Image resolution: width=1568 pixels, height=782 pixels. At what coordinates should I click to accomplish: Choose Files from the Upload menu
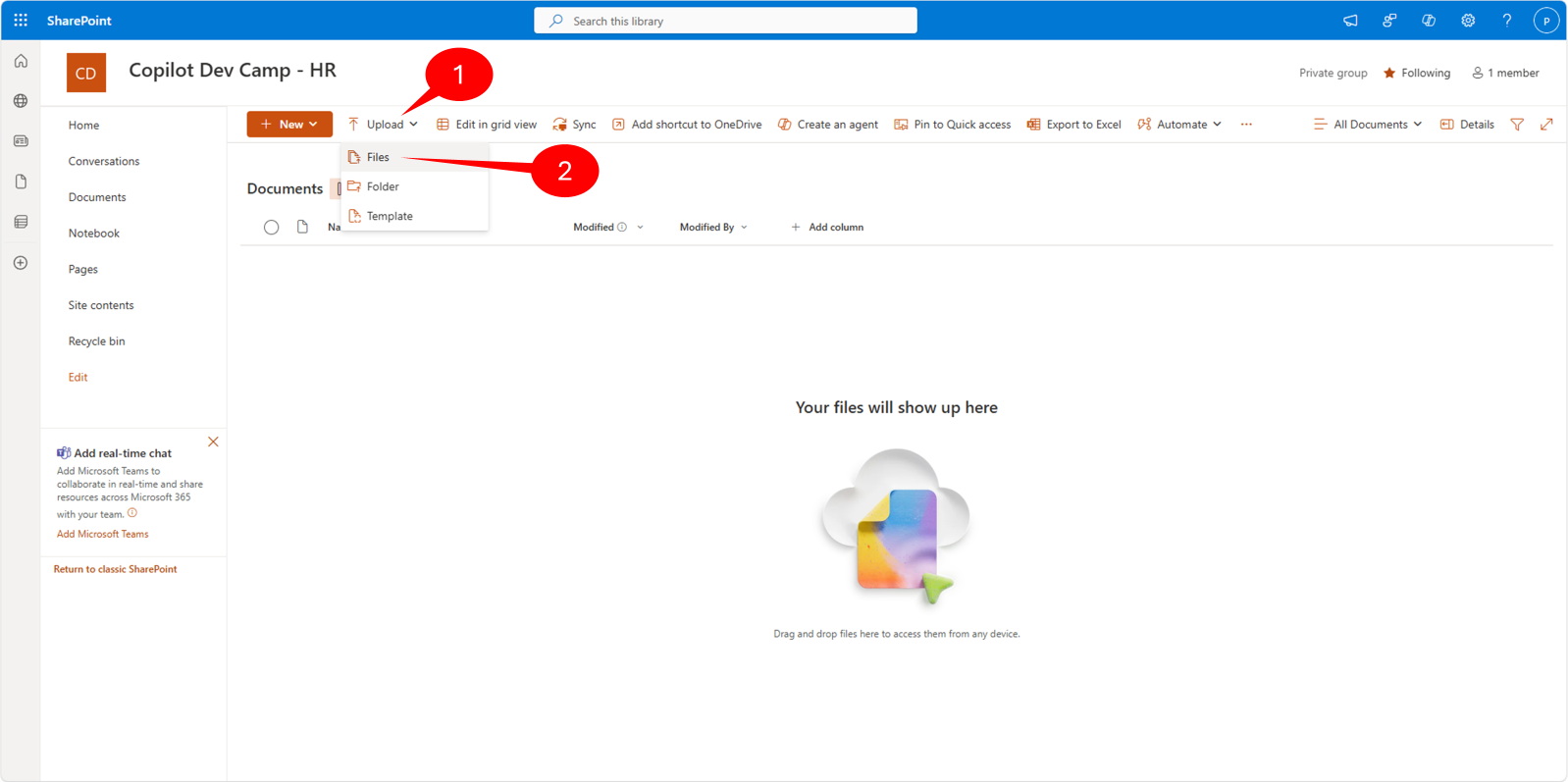(x=414, y=157)
